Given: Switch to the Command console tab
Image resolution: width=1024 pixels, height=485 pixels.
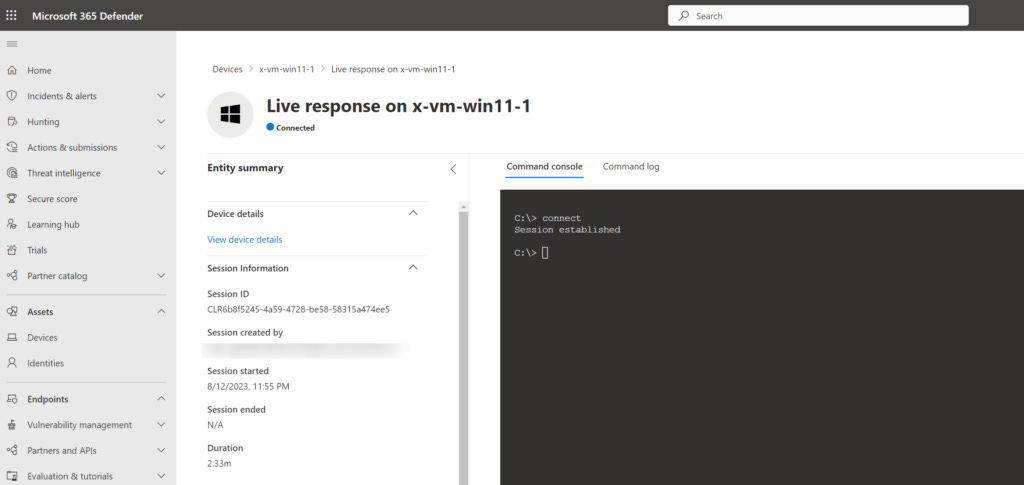Looking at the screenshot, I should pyautogui.click(x=545, y=166).
